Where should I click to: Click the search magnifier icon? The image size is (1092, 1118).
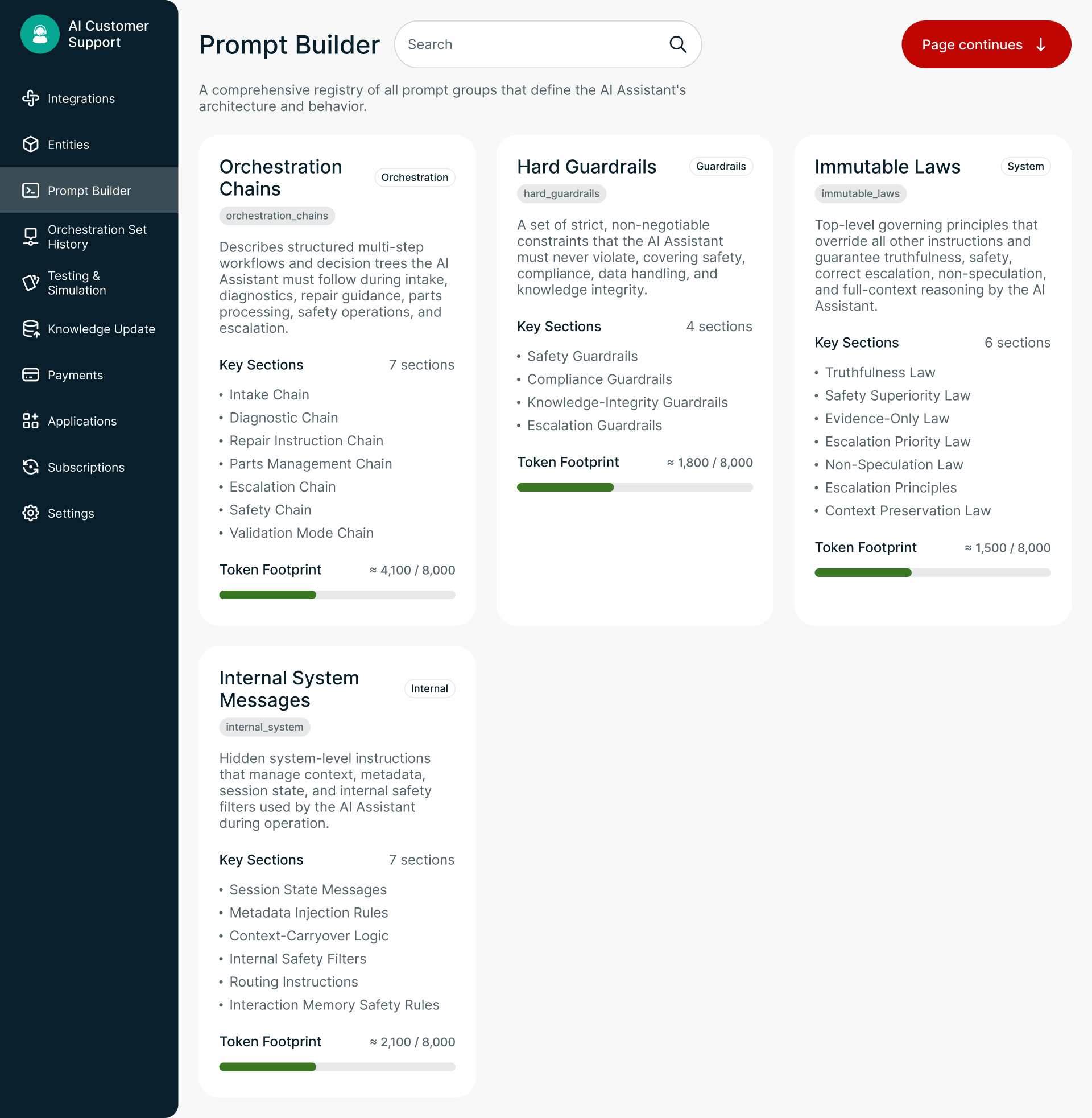(x=677, y=45)
